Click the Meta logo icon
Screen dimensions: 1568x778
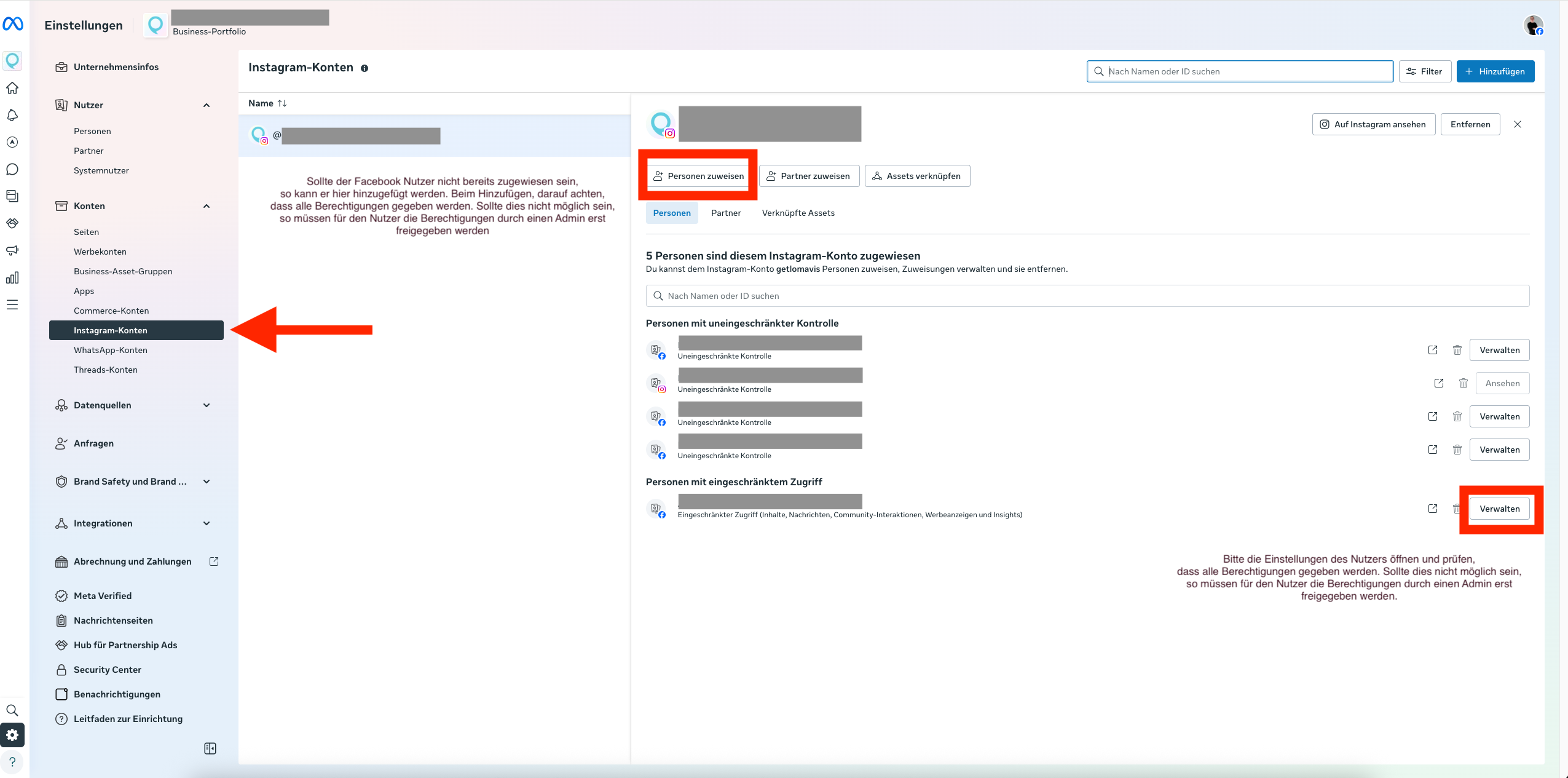pyautogui.click(x=13, y=24)
